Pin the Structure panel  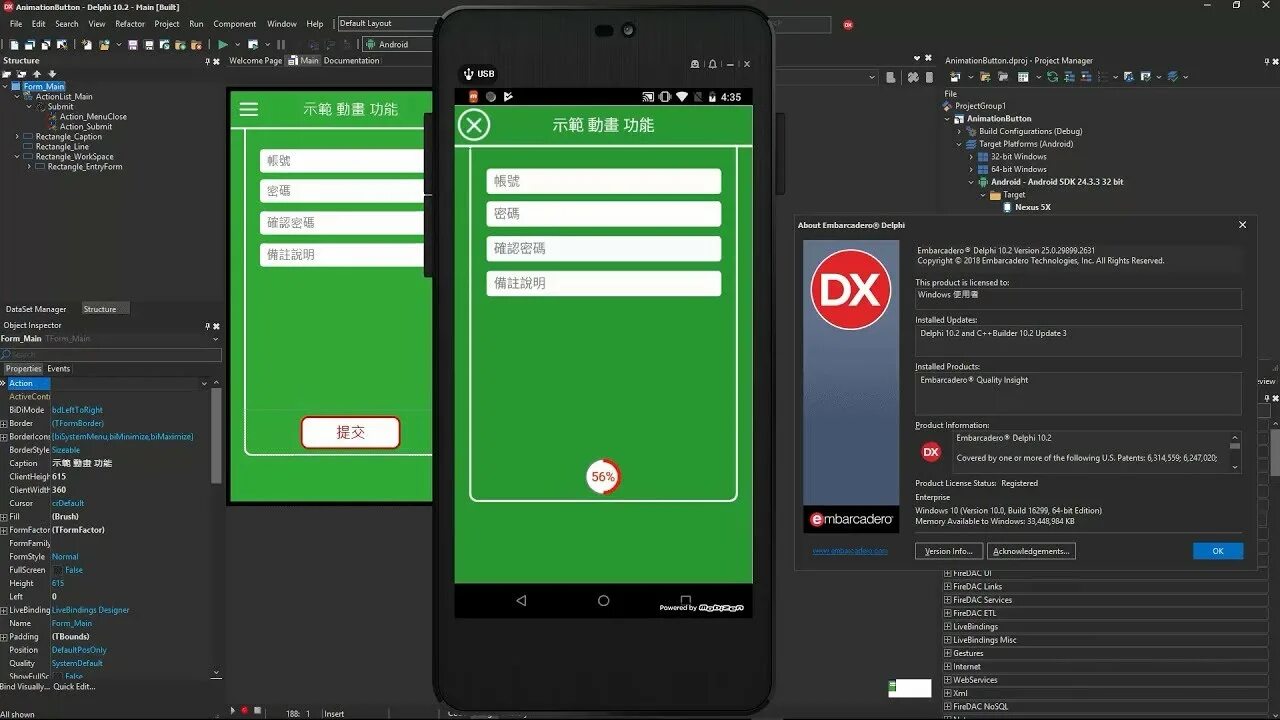(208, 61)
